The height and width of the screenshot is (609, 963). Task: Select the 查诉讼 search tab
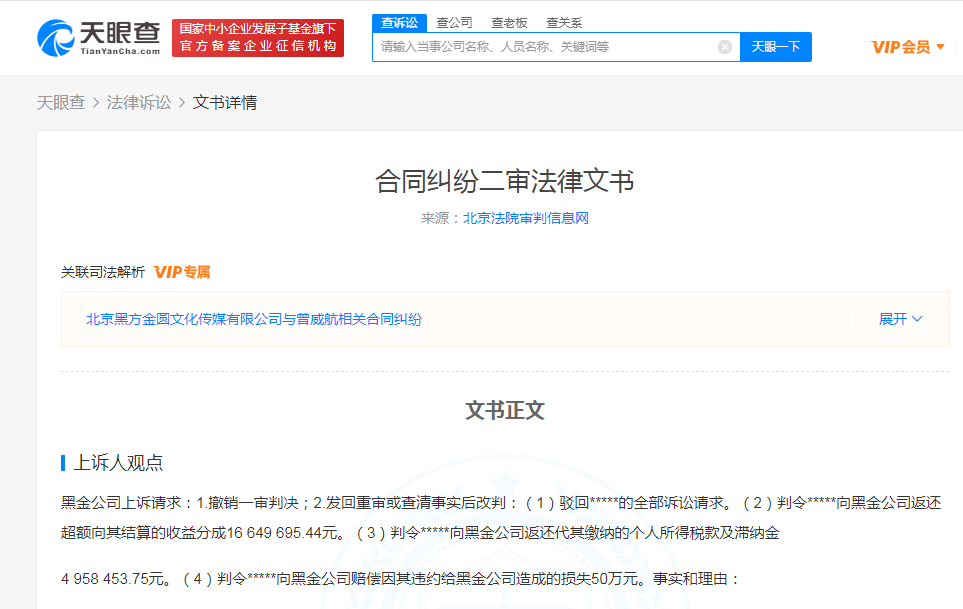[x=399, y=23]
